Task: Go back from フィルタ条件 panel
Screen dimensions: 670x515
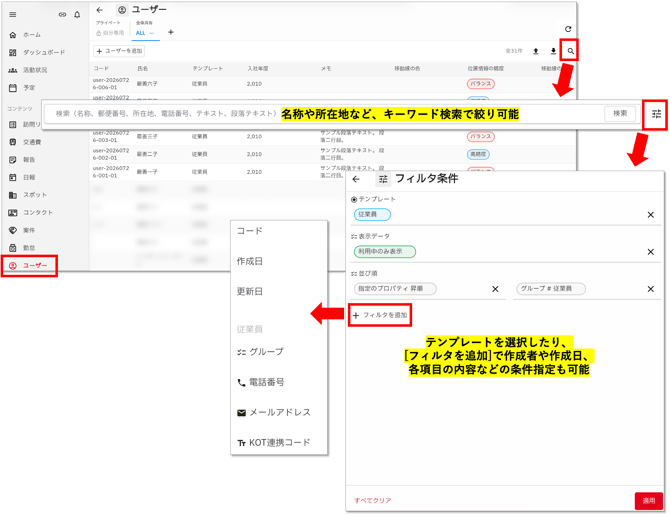Action: coord(356,180)
